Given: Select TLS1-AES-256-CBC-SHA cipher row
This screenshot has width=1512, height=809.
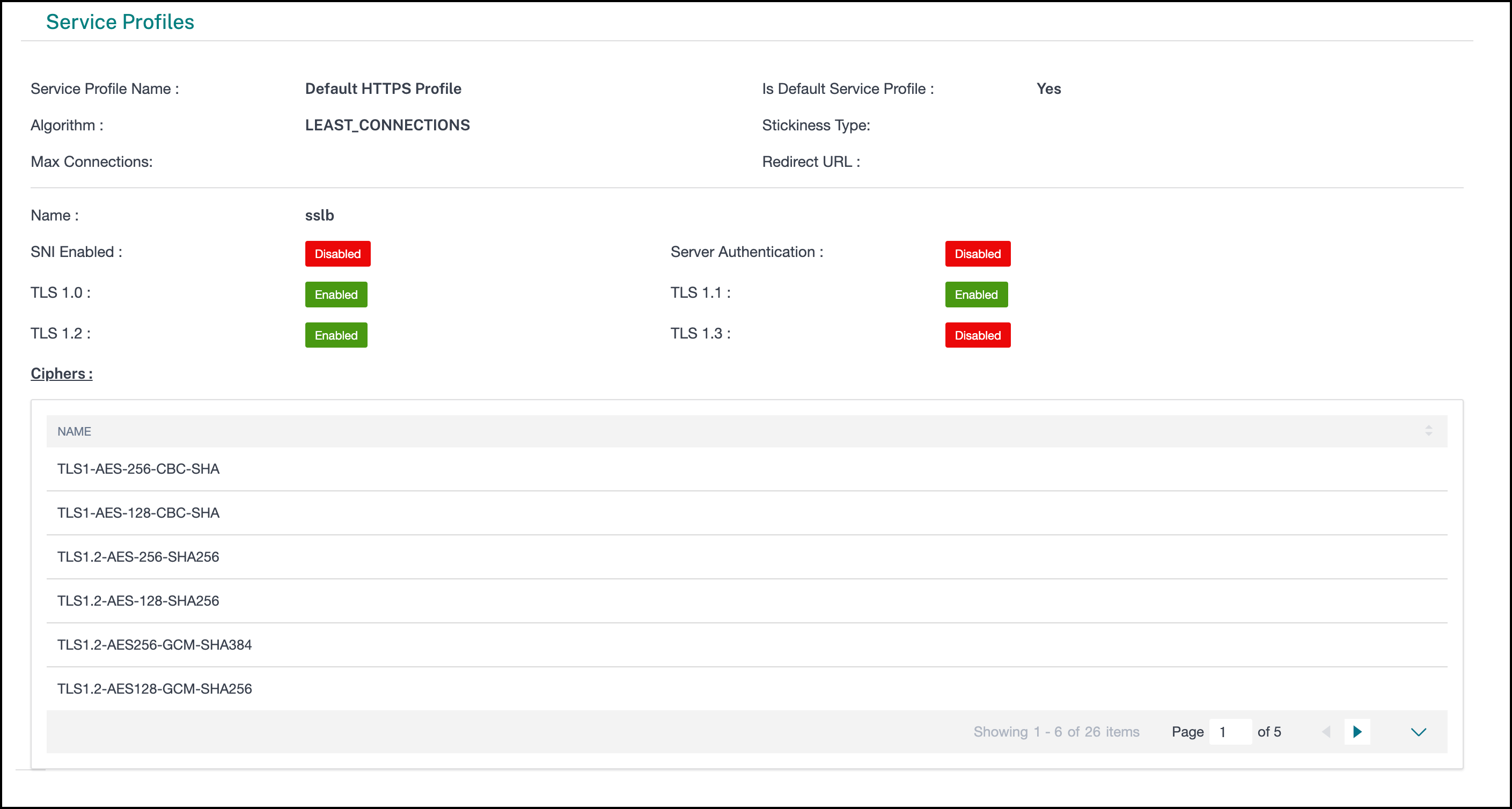Looking at the screenshot, I should click(x=746, y=468).
